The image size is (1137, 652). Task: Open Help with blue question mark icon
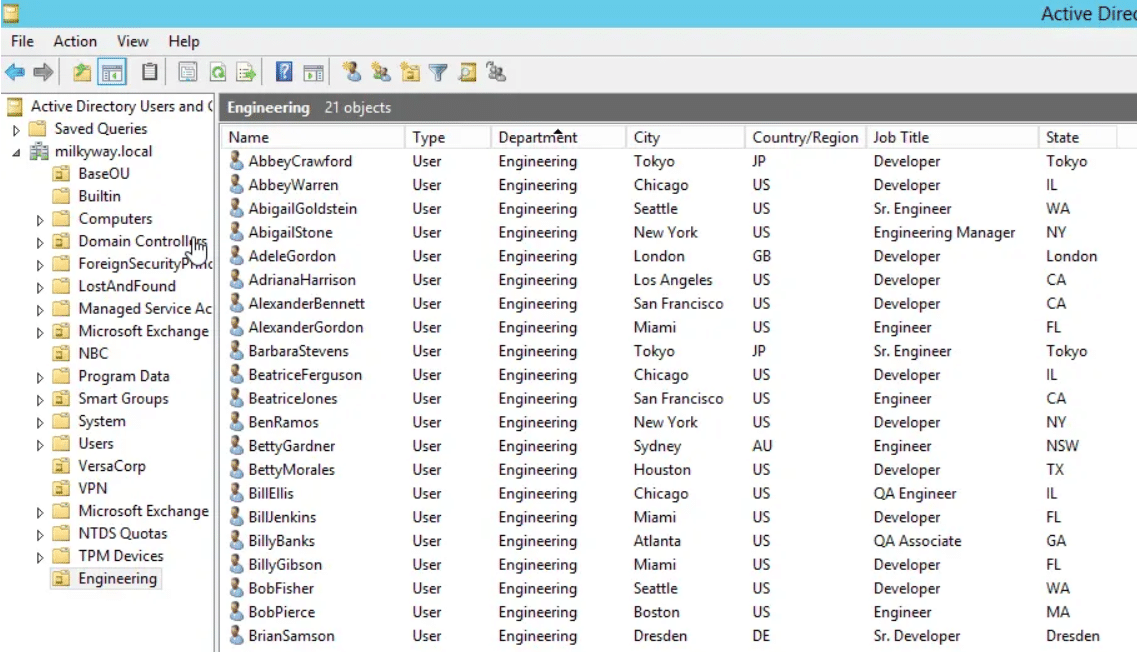click(284, 72)
